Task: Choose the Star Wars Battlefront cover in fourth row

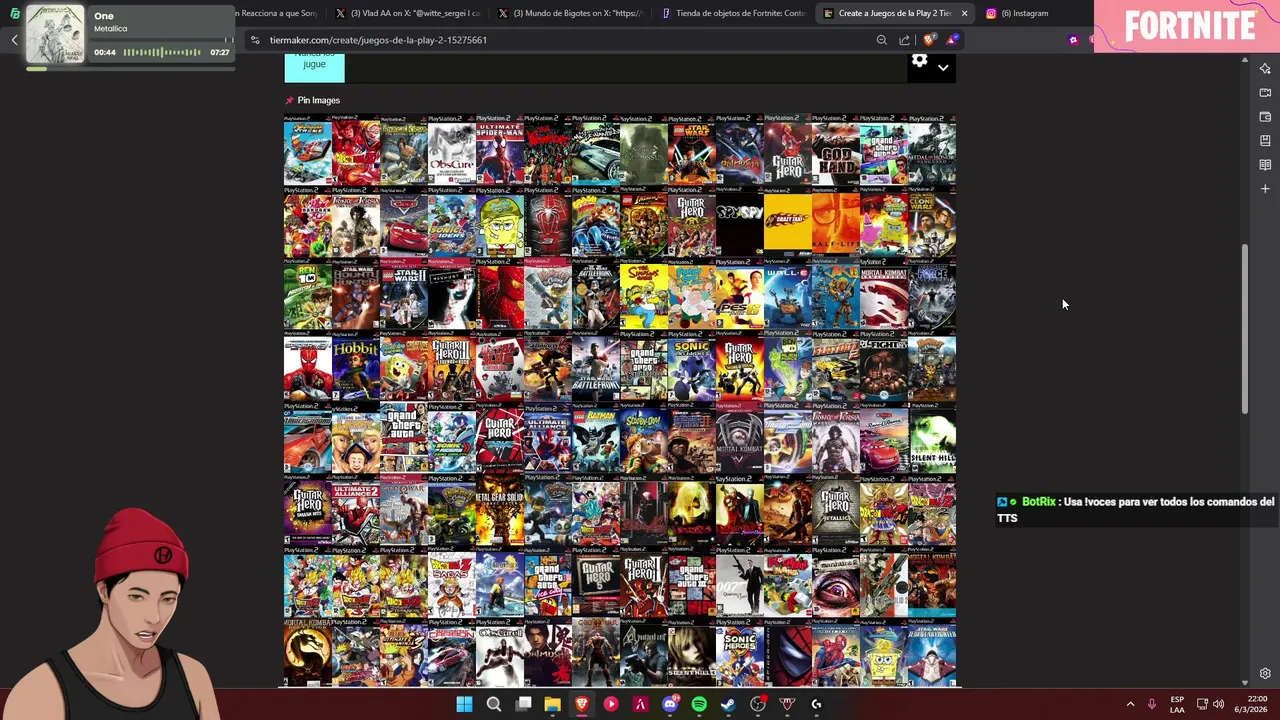Action: (x=596, y=366)
